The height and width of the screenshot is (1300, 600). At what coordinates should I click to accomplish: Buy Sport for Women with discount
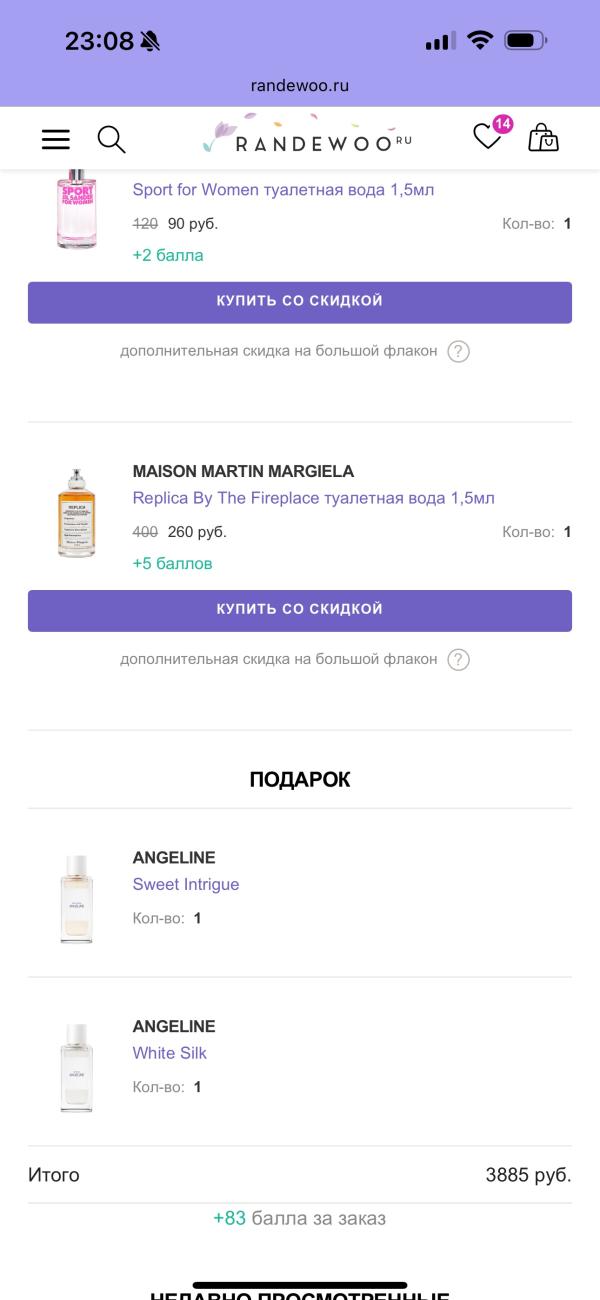tap(300, 302)
